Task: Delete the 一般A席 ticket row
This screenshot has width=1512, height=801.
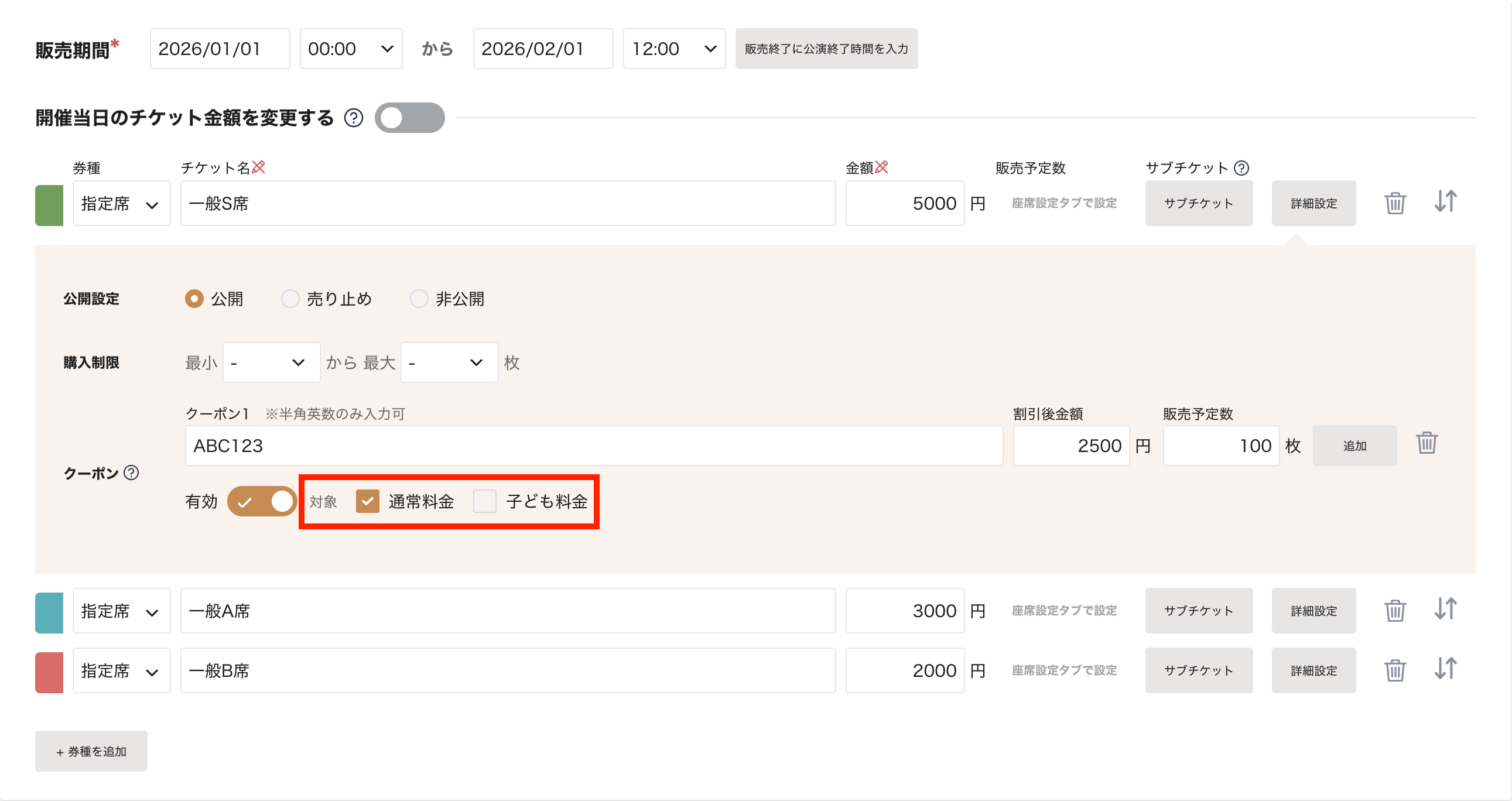Action: [x=1395, y=611]
